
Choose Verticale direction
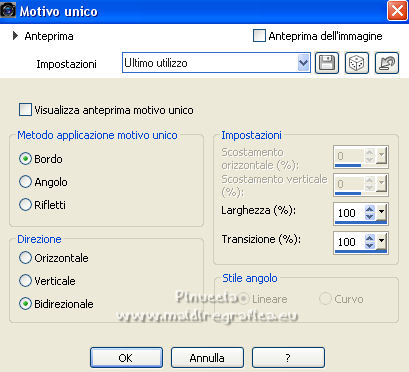point(25,281)
